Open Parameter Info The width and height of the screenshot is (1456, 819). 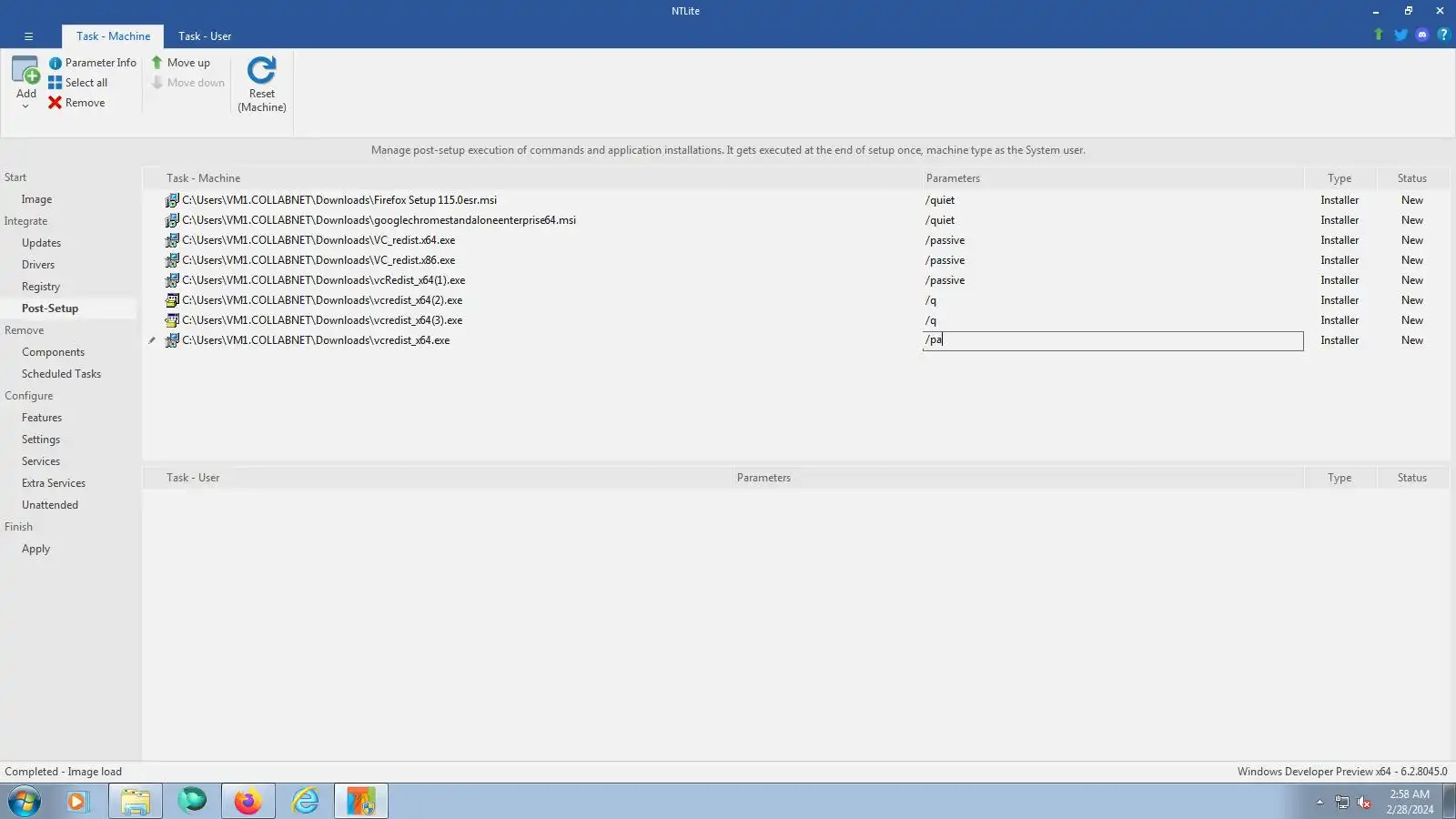click(92, 63)
